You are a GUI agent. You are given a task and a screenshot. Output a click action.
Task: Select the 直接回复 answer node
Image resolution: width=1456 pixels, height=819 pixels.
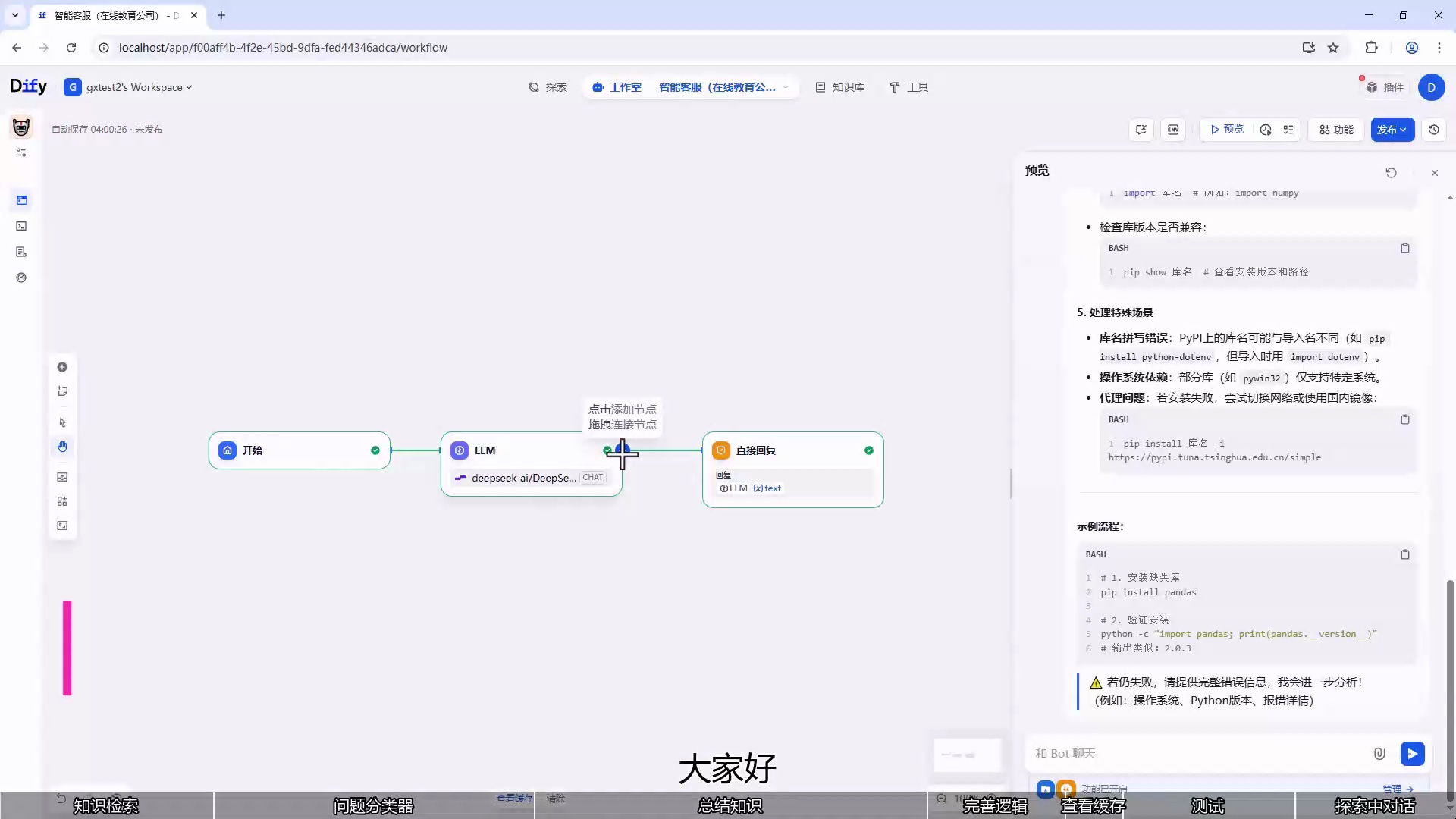[792, 469]
